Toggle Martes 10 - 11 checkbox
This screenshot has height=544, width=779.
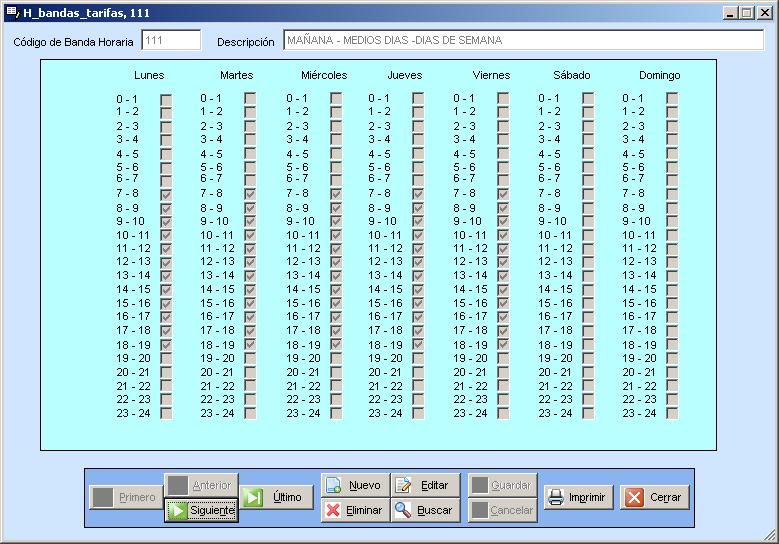coord(250,234)
